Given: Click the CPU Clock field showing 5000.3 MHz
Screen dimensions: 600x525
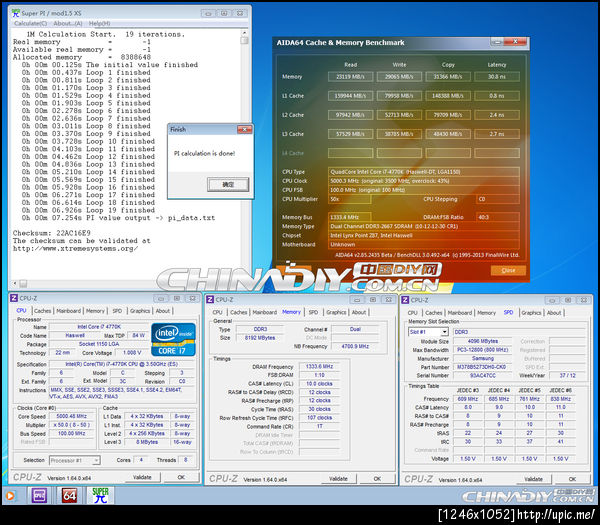Looking at the screenshot, I should click(424, 181).
